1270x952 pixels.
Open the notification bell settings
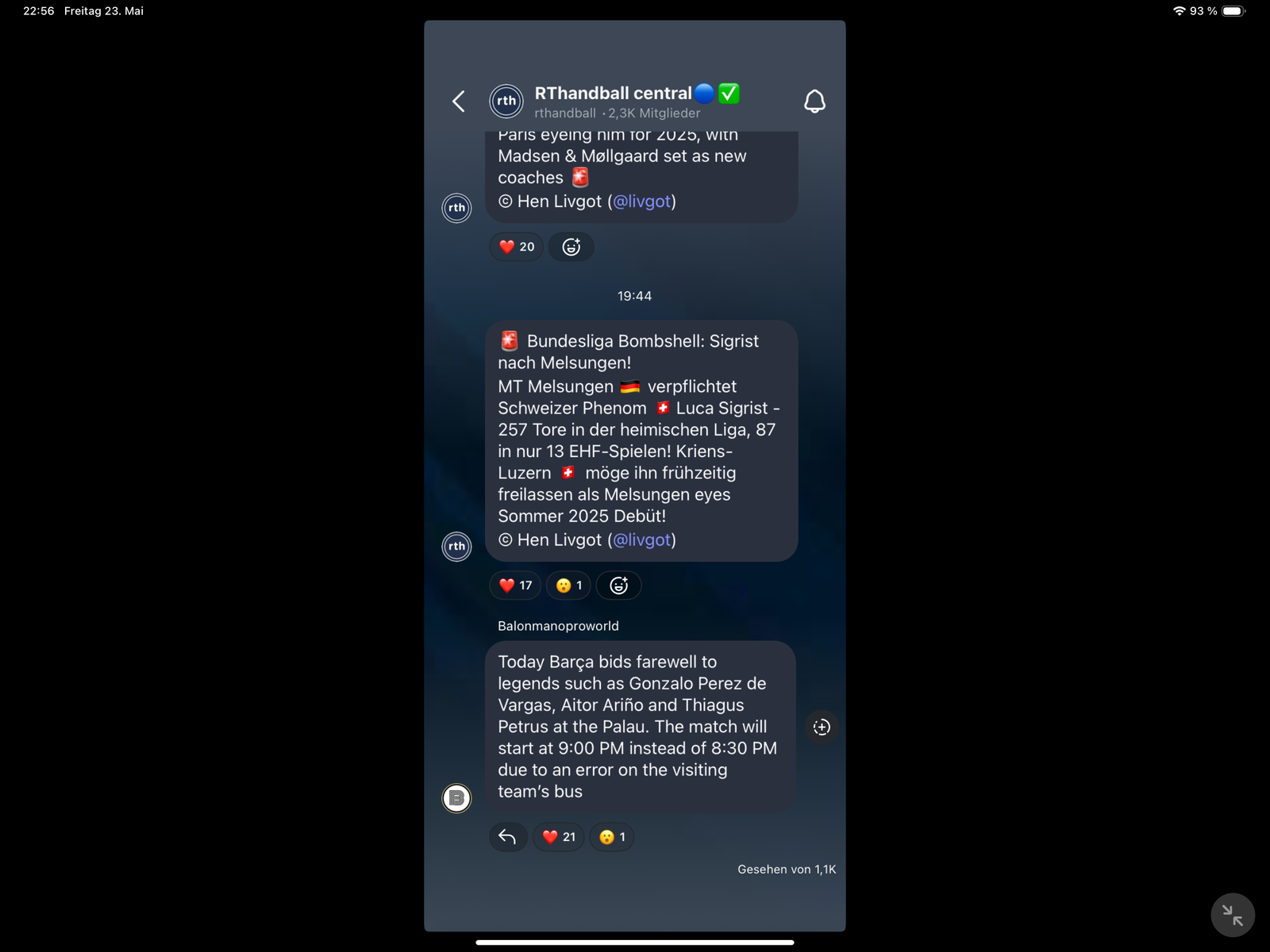[814, 101]
